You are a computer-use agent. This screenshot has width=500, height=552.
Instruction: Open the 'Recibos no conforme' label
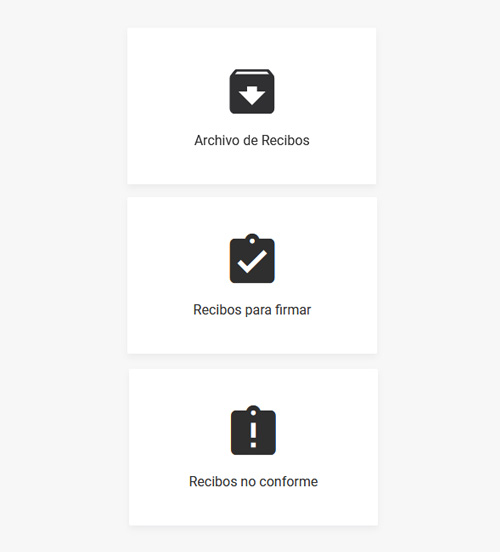coord(254,481)
